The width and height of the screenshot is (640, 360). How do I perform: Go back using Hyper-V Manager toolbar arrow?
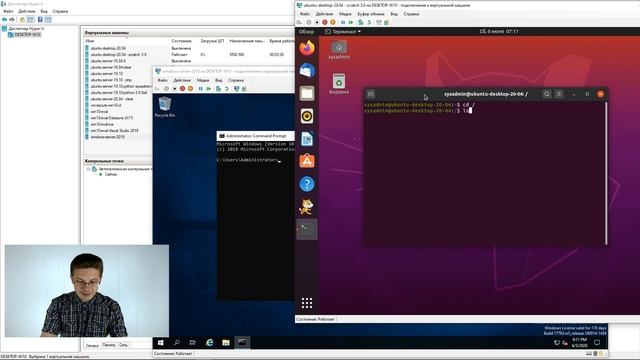(x=4, y=20)
